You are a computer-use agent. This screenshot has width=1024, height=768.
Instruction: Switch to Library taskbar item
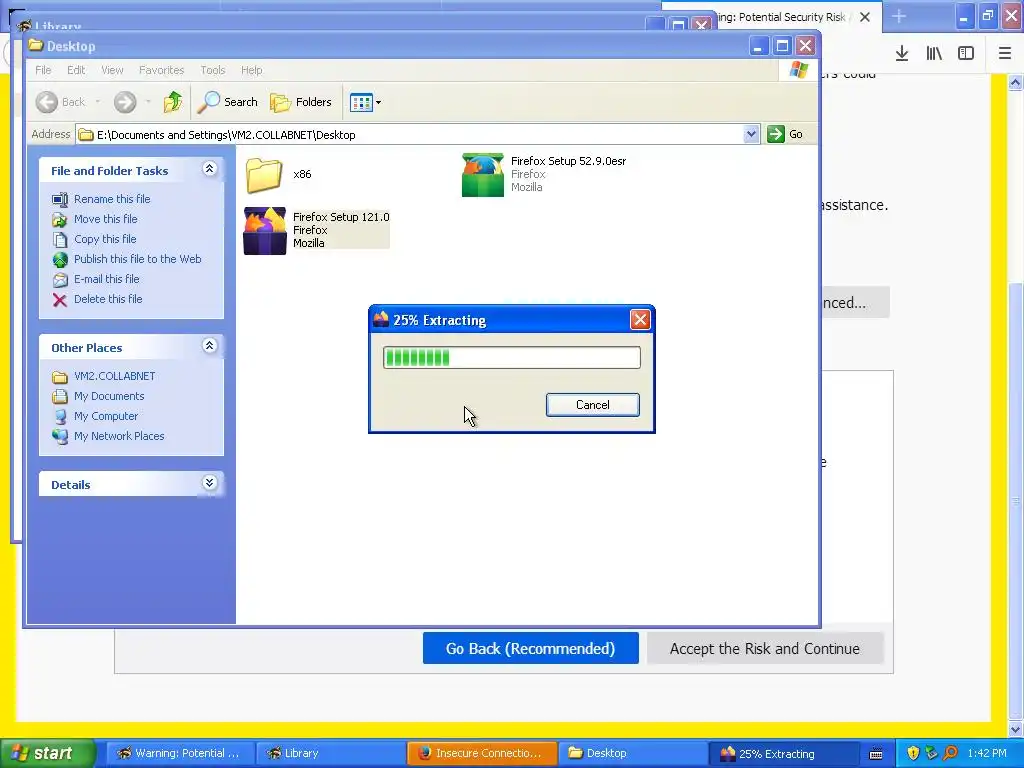click(x=329, y=753)
